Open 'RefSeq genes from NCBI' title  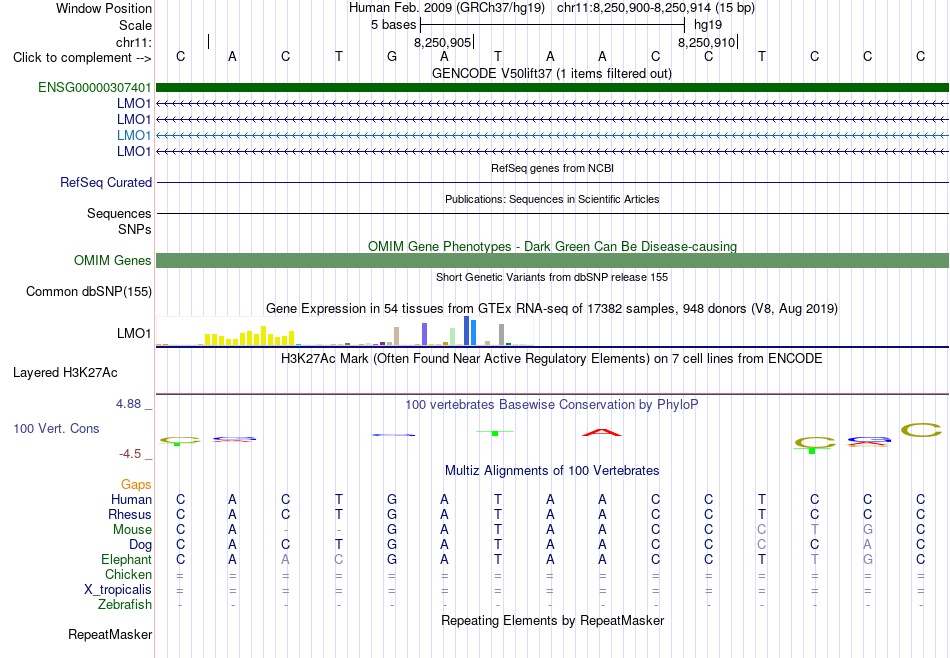(x=552, y=168)
